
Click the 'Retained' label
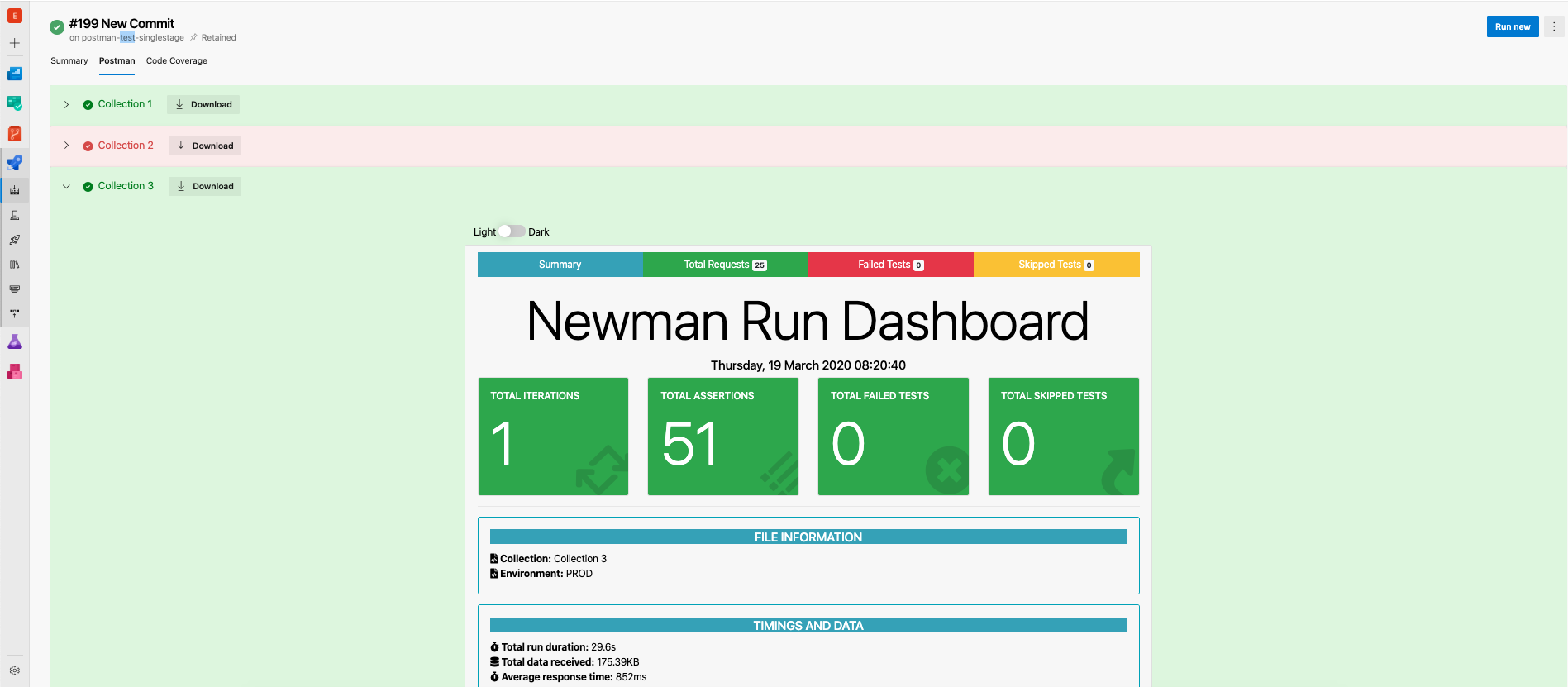click(219, 37)
